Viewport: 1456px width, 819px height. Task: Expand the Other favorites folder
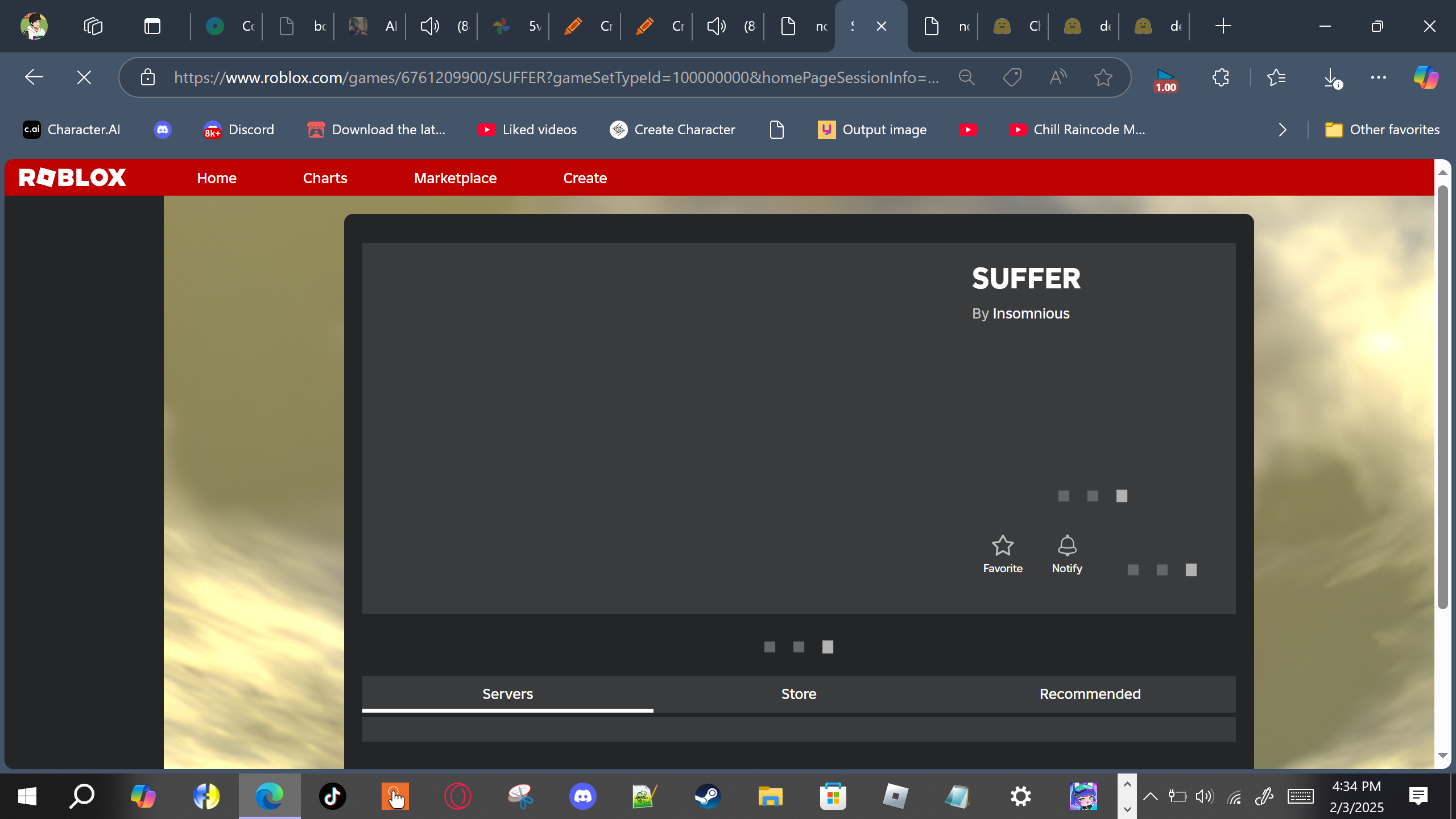click(1382, 130)
